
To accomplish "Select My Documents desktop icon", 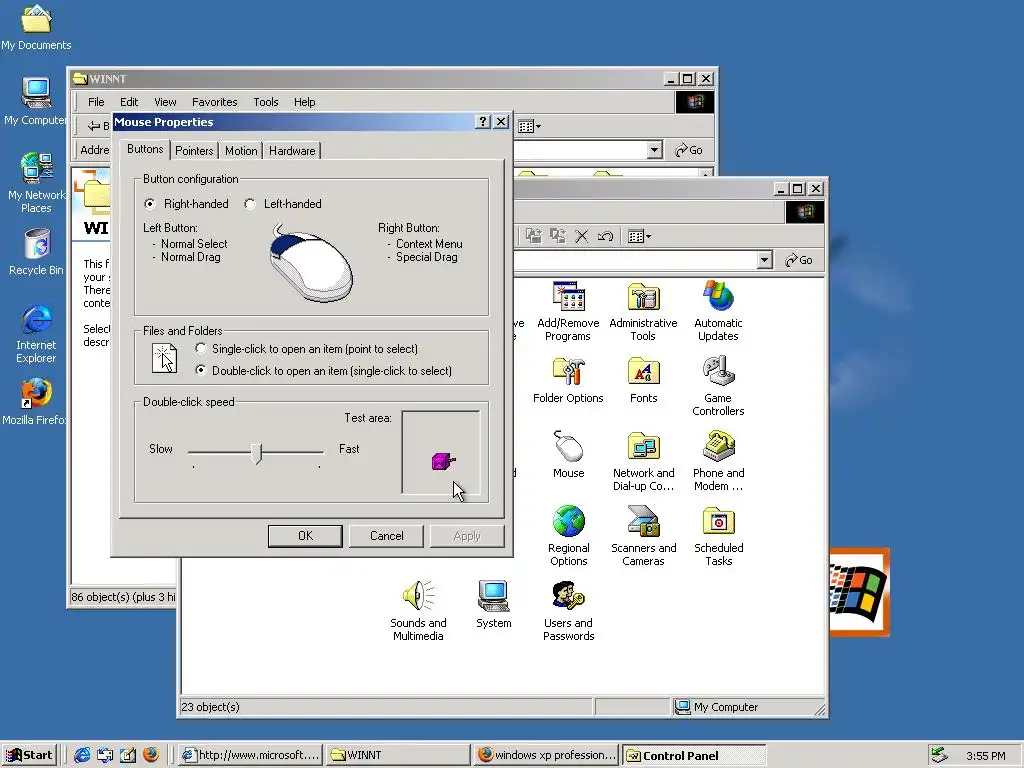I will (x=36, y=18).
